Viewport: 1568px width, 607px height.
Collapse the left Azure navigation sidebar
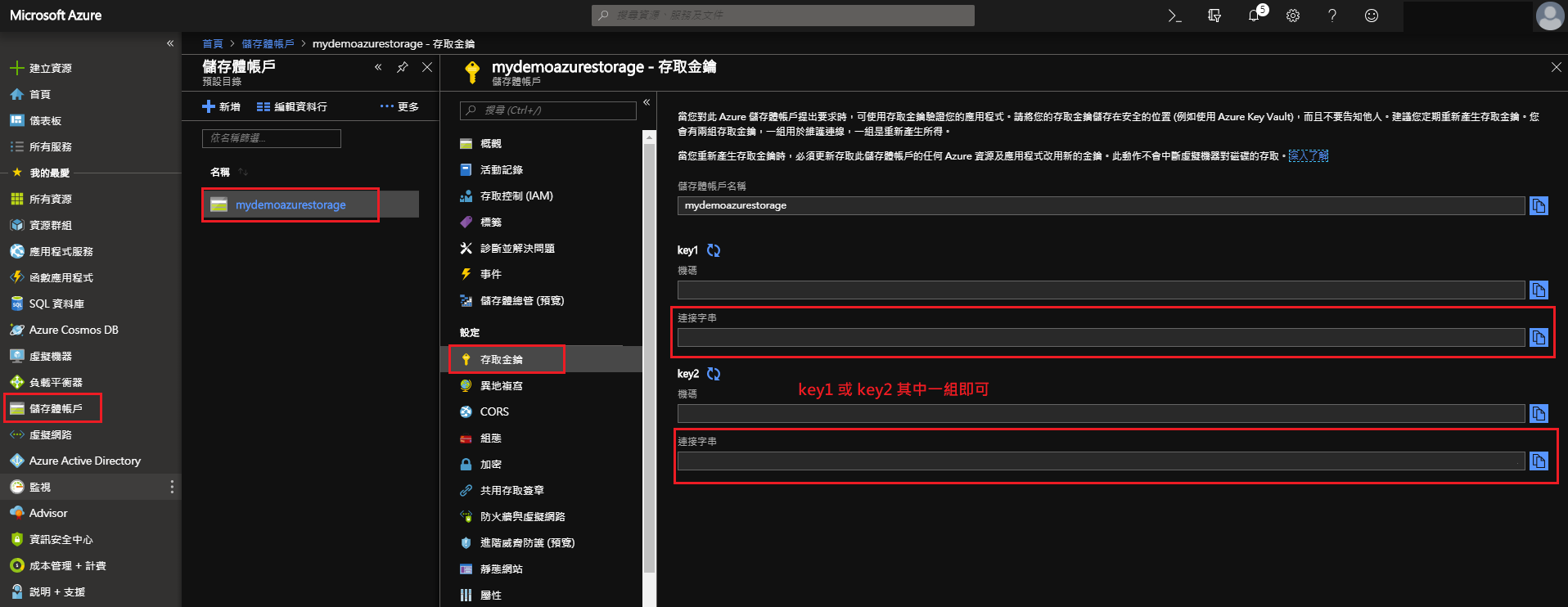[x=170, y=43]
